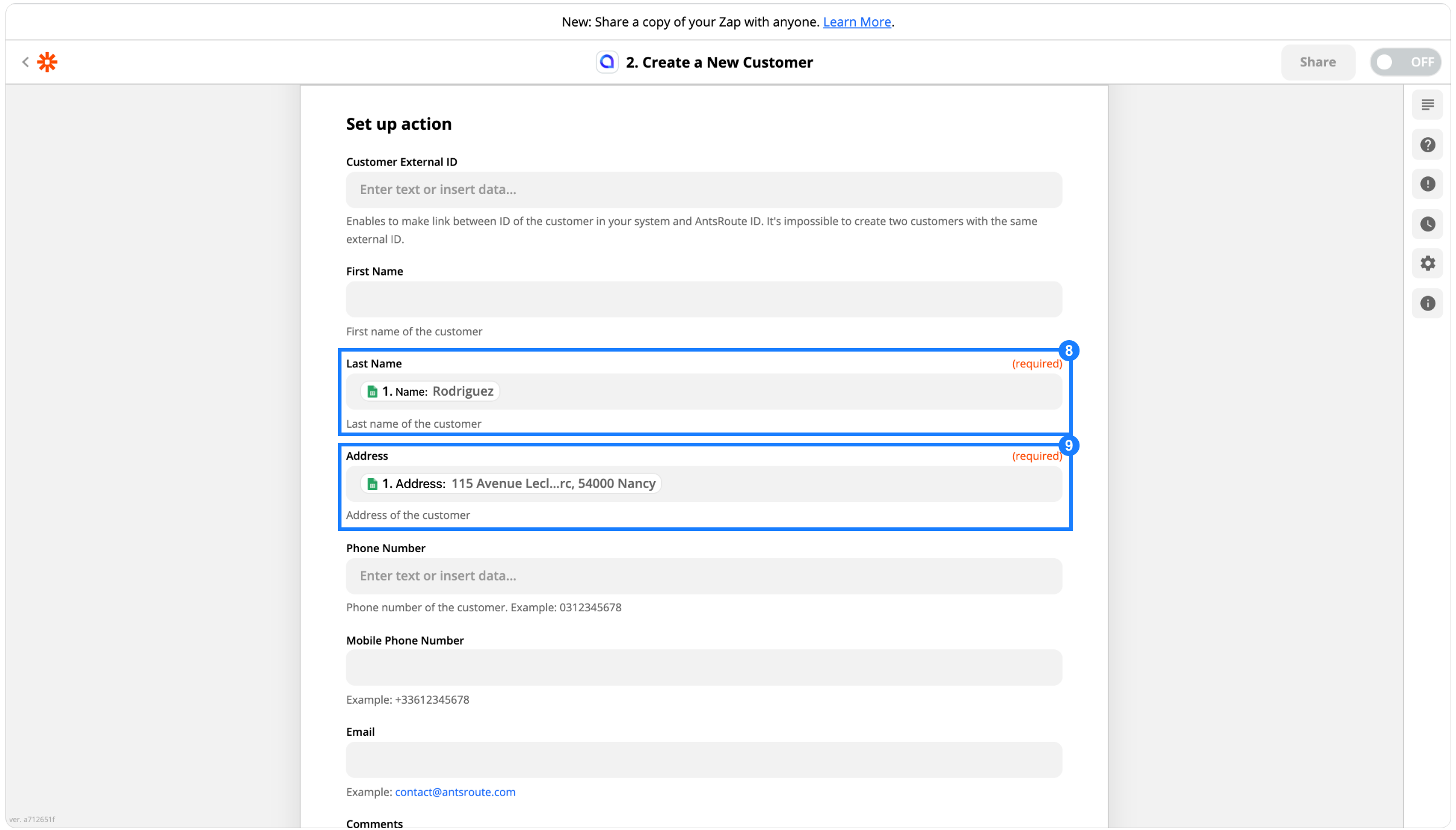The image size is (1456, 830).
Task: Open the Zap outline list icon
Action: click(1428, 105)
